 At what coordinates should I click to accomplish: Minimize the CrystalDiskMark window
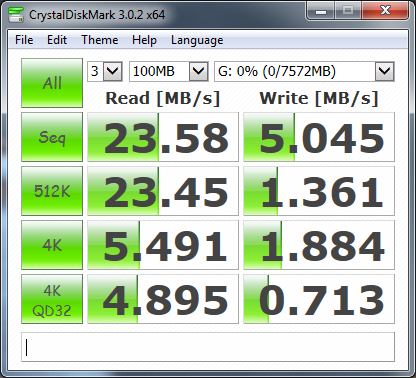tap(321, 11)
